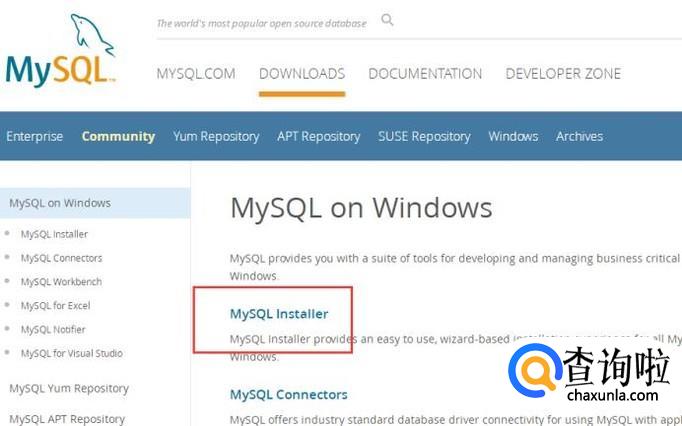The image size is (682, 426).
Task: Open the MYSQL.COM top navigation tab
Action: click(x=196, y=74)
